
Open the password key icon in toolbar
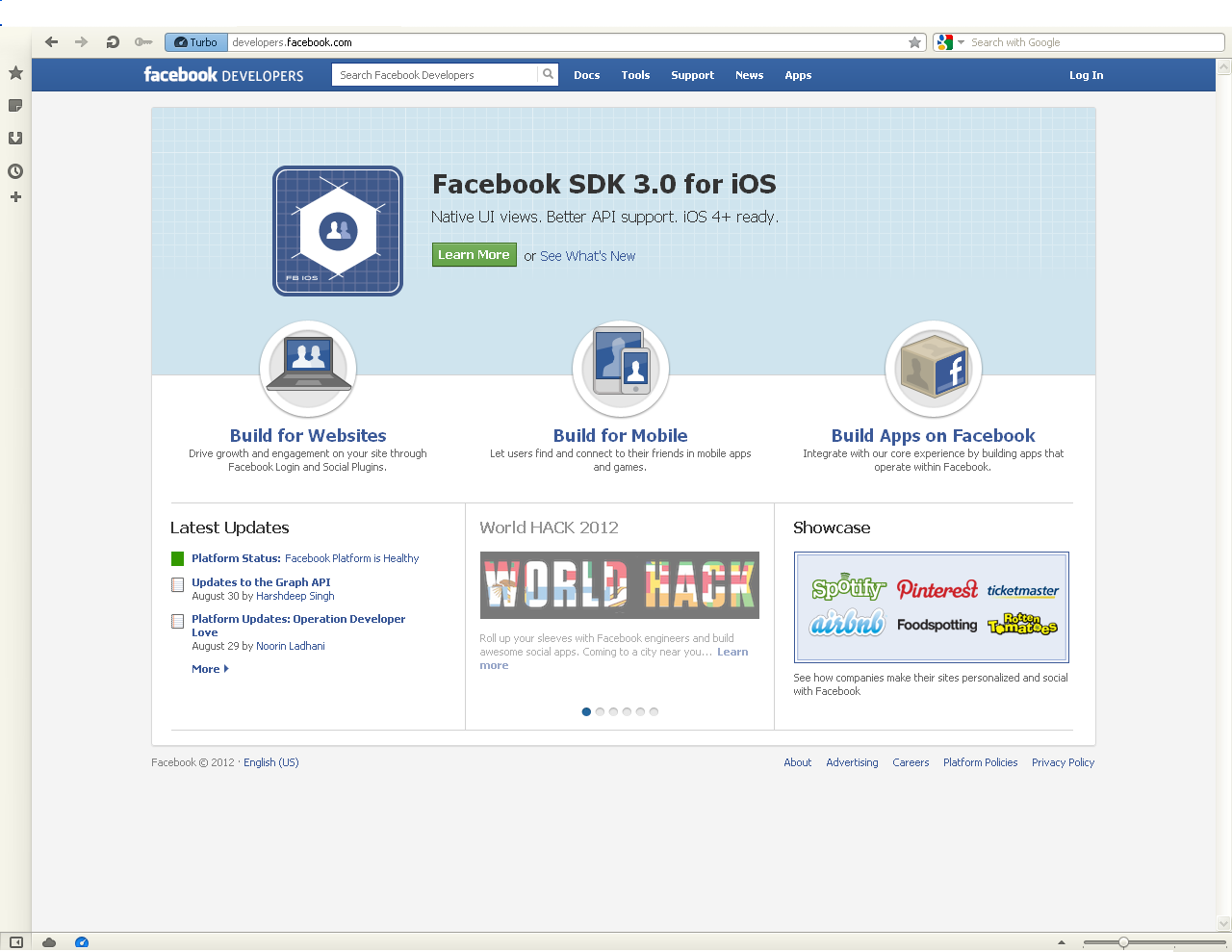143,42
